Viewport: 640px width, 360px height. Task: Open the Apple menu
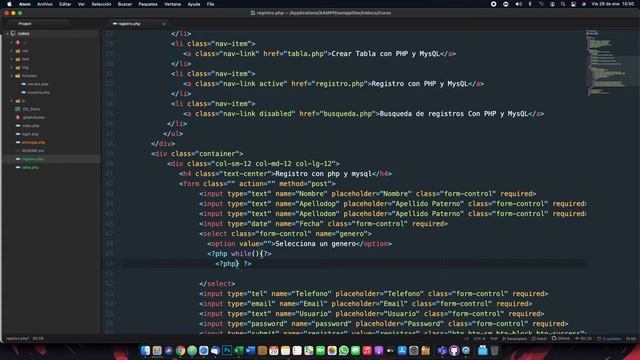click(x=9, y=4)
